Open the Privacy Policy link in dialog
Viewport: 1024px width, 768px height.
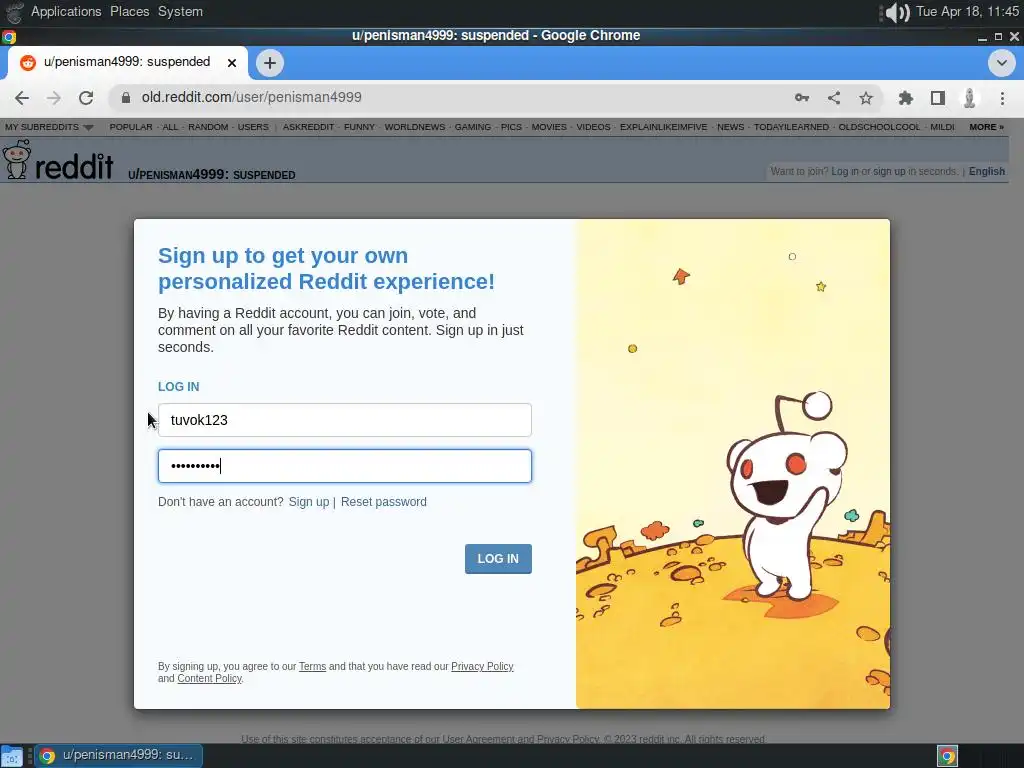[482, 666]
